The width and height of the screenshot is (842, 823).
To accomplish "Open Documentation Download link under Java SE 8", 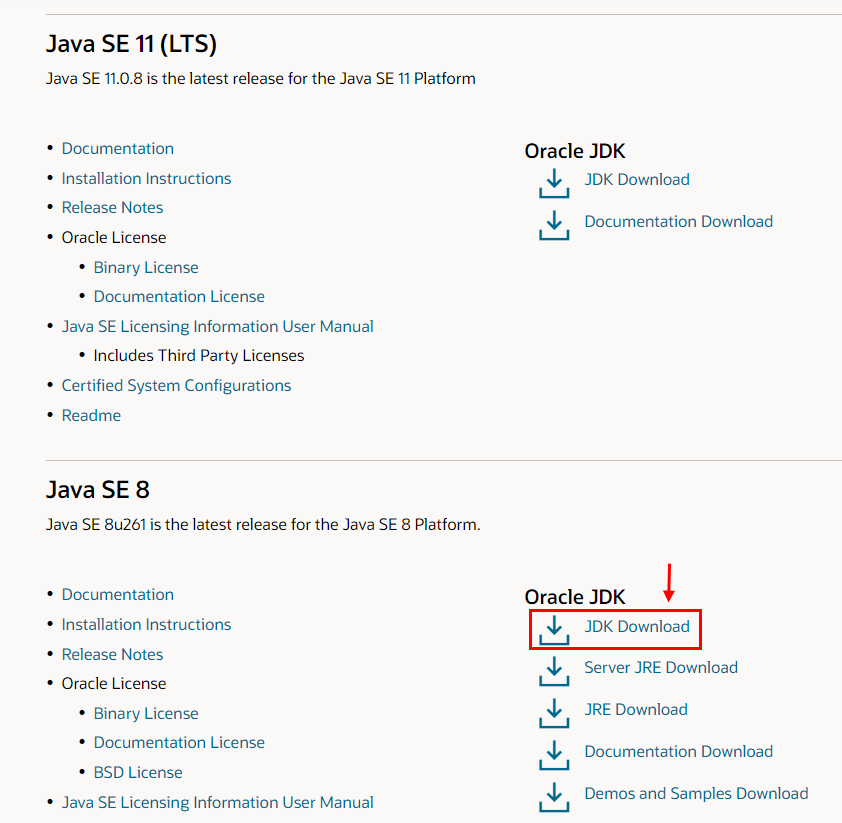I will coord(679,751).
